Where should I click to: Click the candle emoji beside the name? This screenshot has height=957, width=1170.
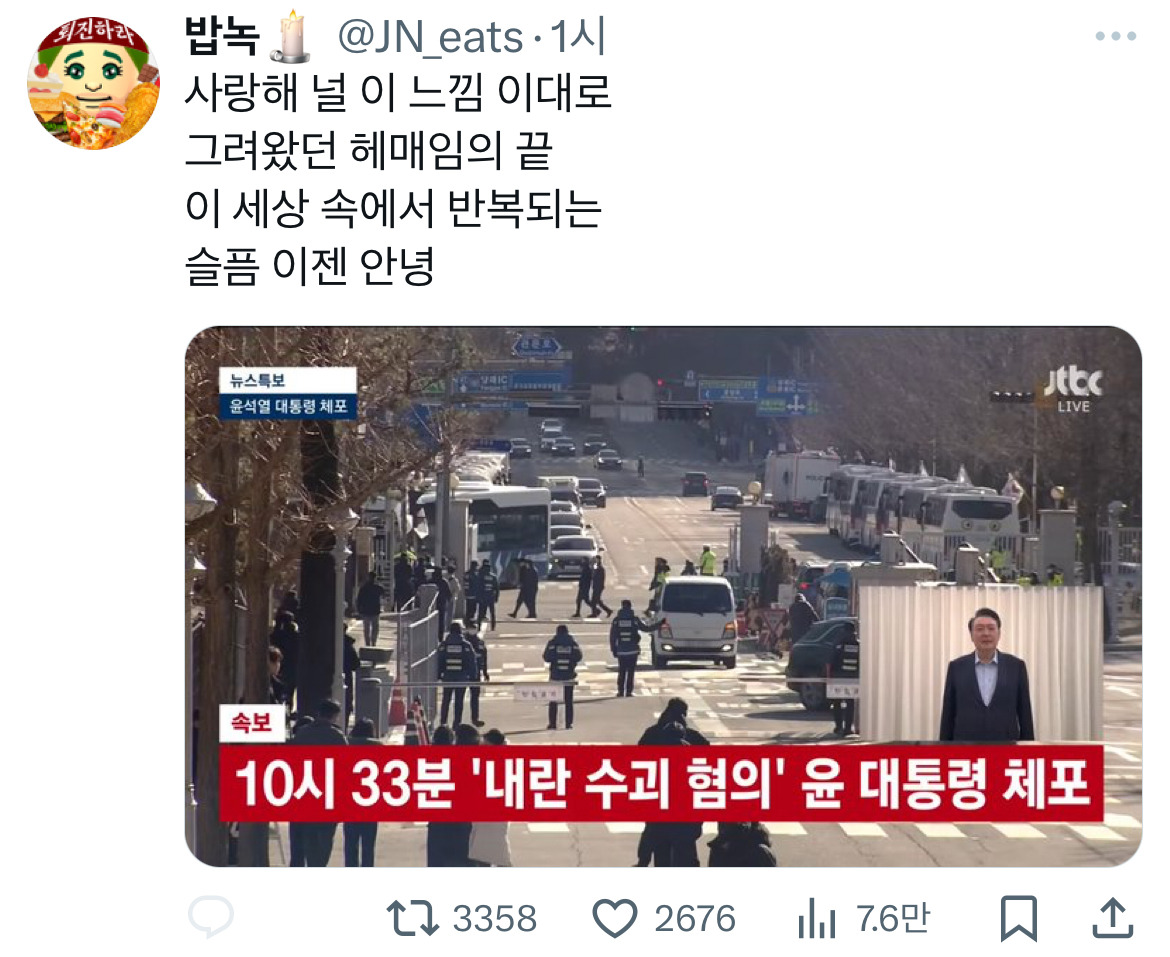tap(290, 36)
